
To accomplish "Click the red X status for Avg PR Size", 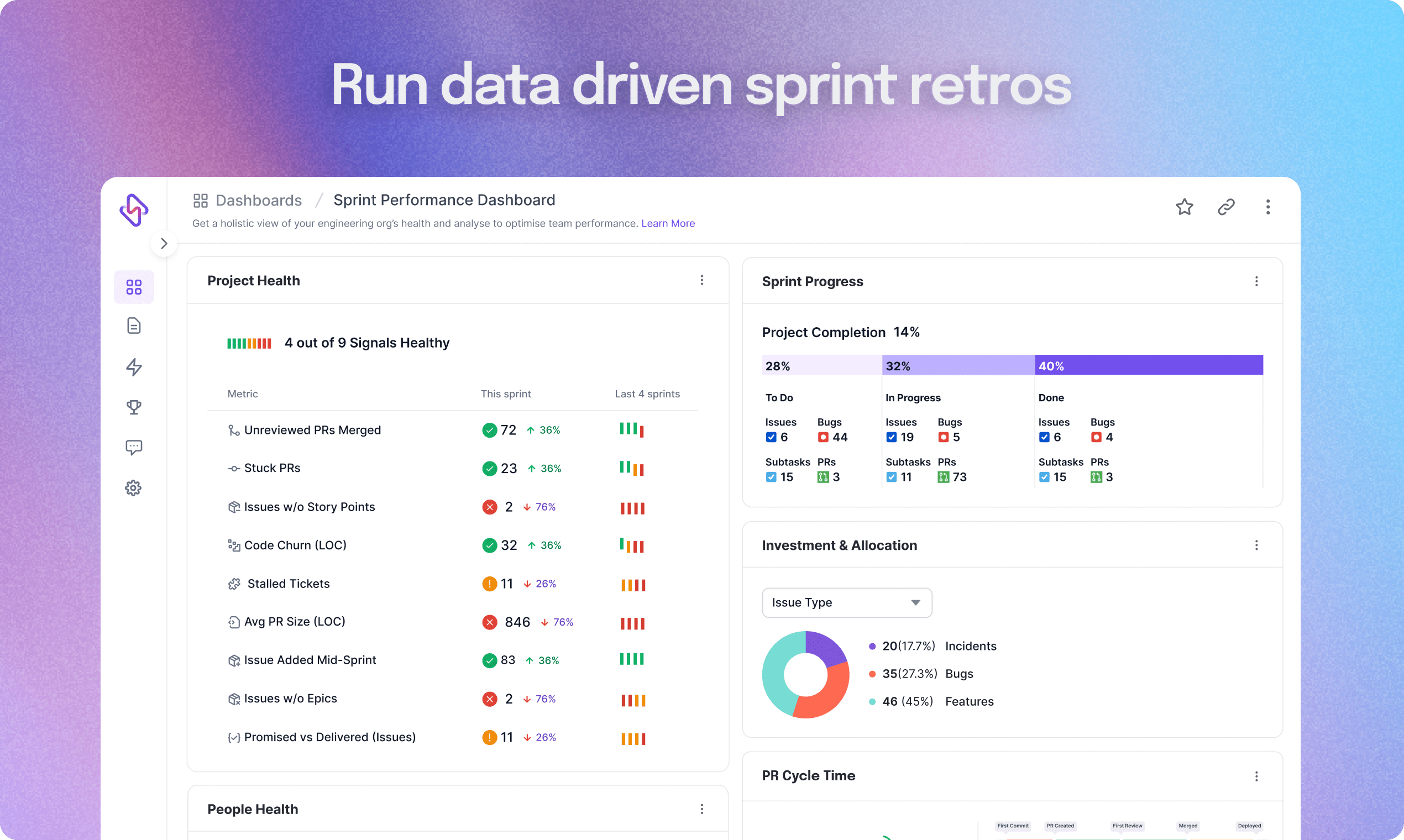I will tap(490, 622).
